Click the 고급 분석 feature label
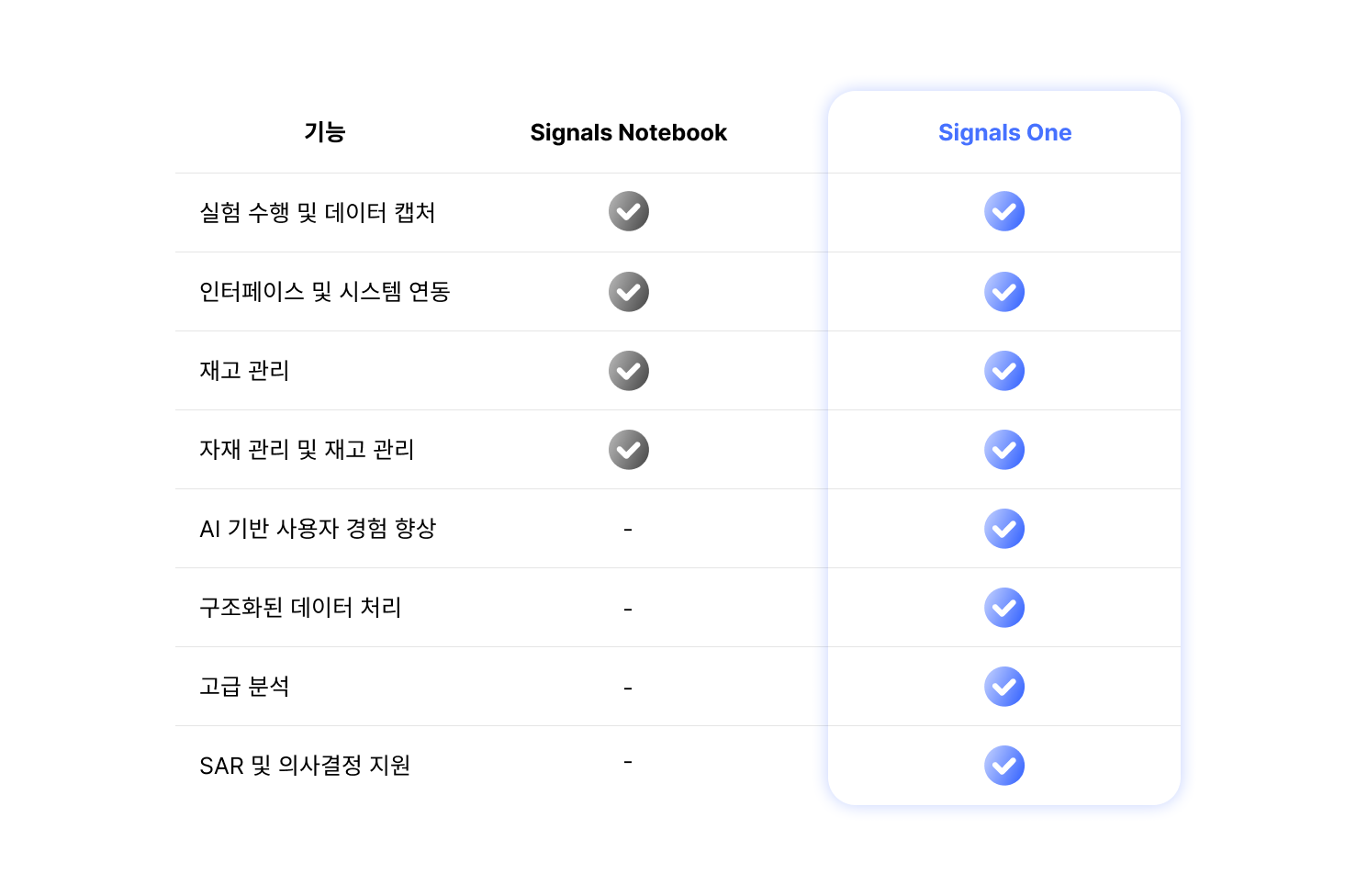 244,687
